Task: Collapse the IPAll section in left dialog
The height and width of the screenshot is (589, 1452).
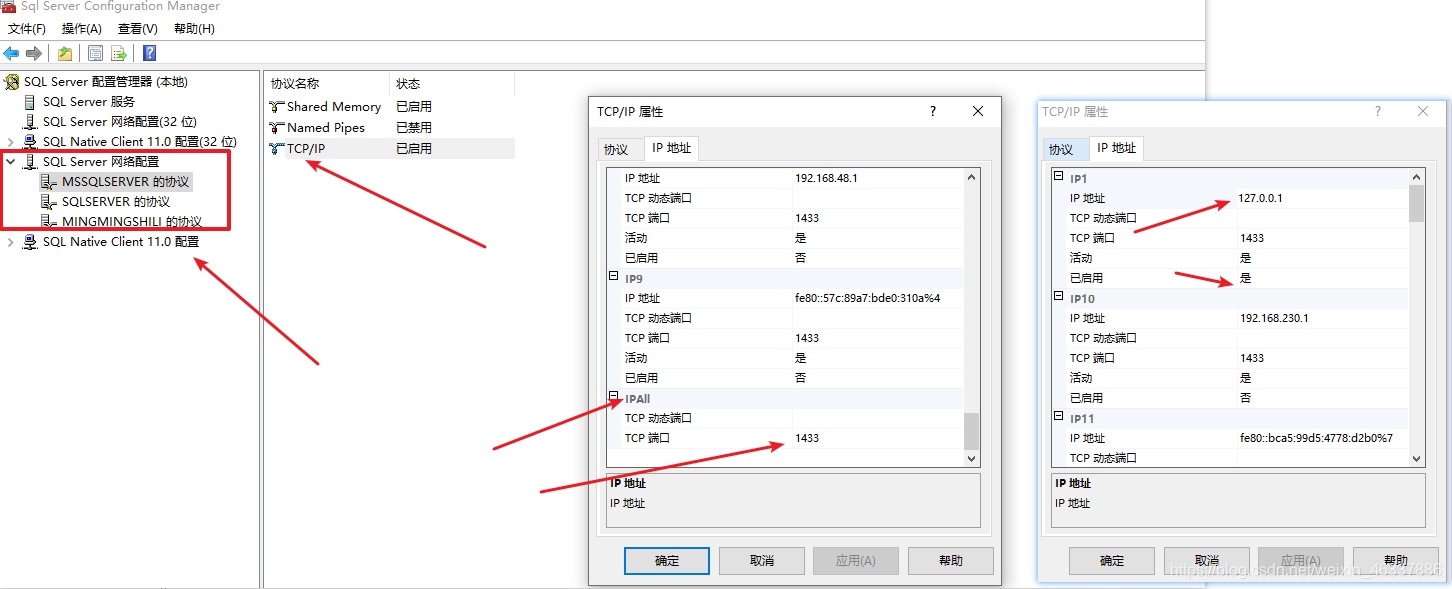Action: [614, 397]
